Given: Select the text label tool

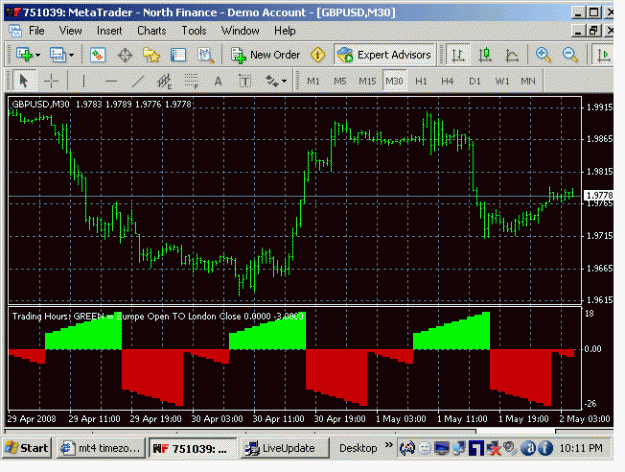Looking at the screenshot, I should pyautogui.click(x=245, y=81).
